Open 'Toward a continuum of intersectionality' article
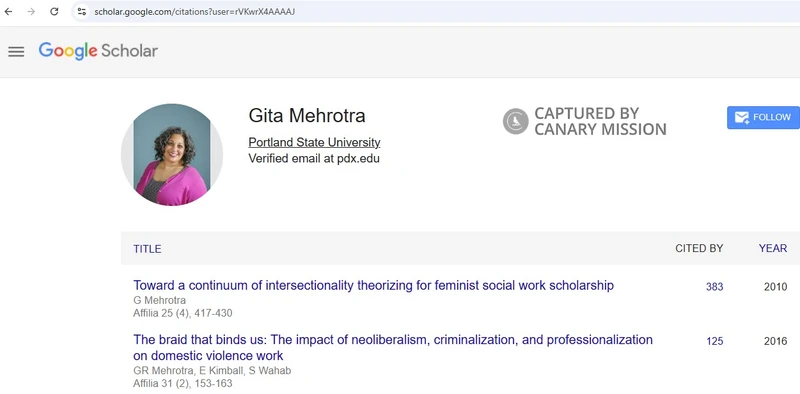 tap(373, 285)
